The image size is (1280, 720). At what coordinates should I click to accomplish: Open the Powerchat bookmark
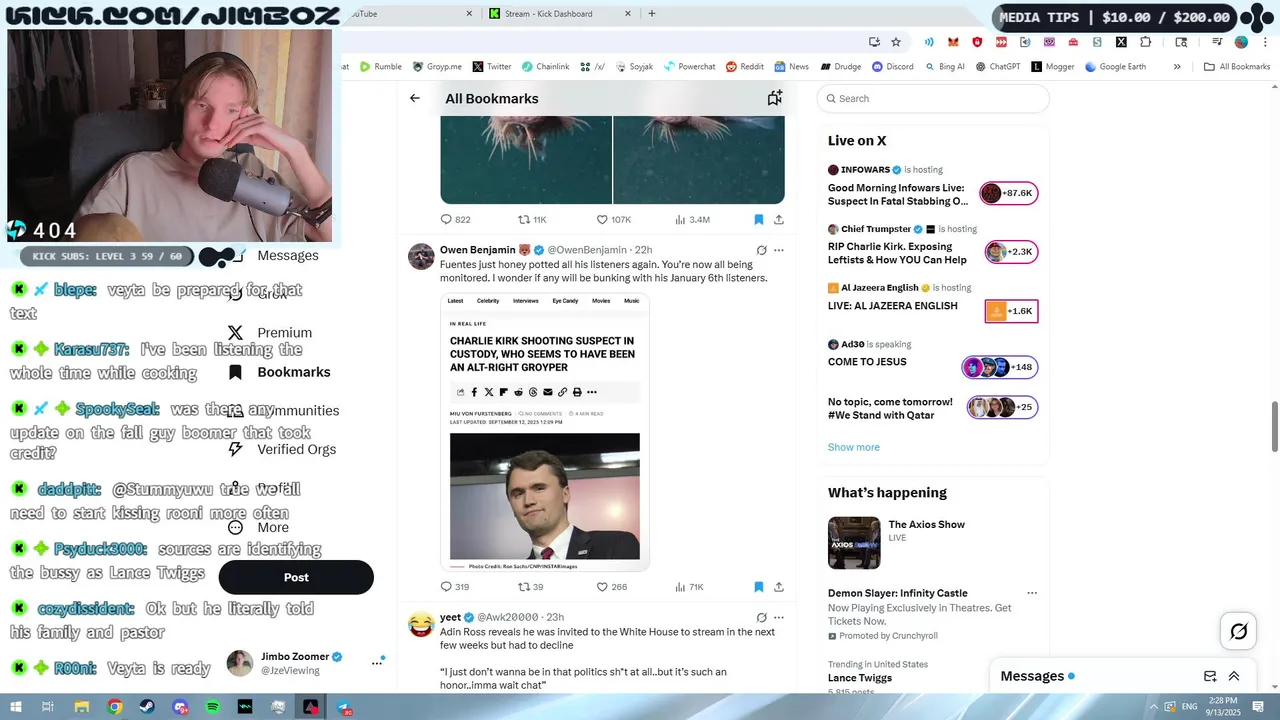coord(688,67)
